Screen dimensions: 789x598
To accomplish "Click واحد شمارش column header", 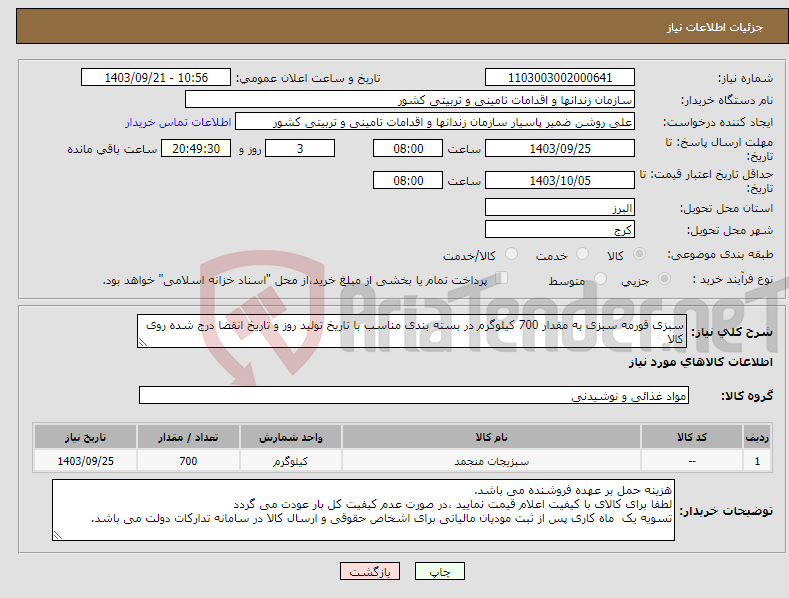I will [x=291, y=437].
